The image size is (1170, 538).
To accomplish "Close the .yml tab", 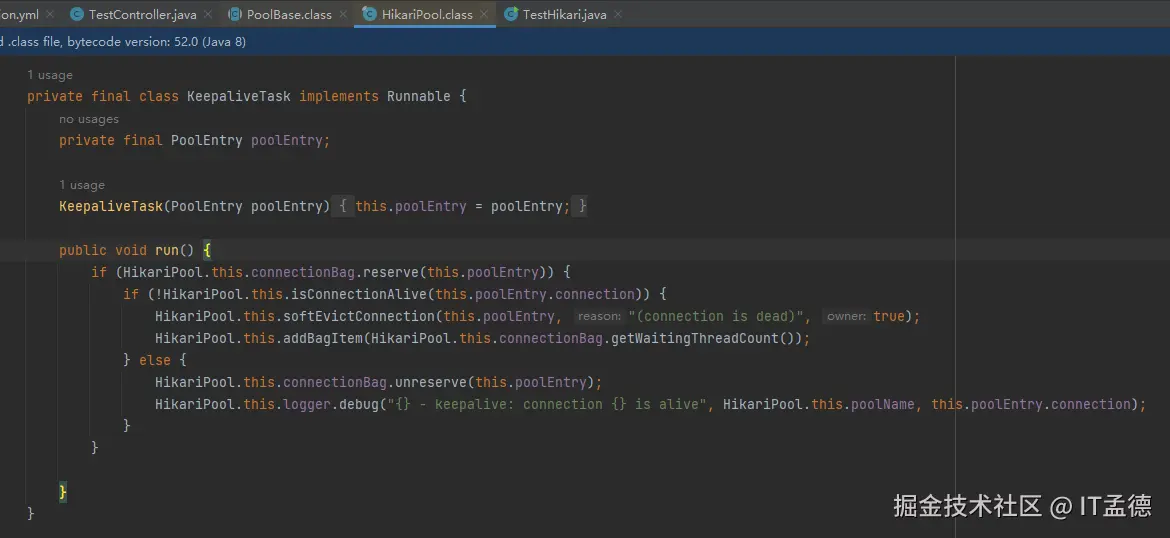I will coord(50,14).
